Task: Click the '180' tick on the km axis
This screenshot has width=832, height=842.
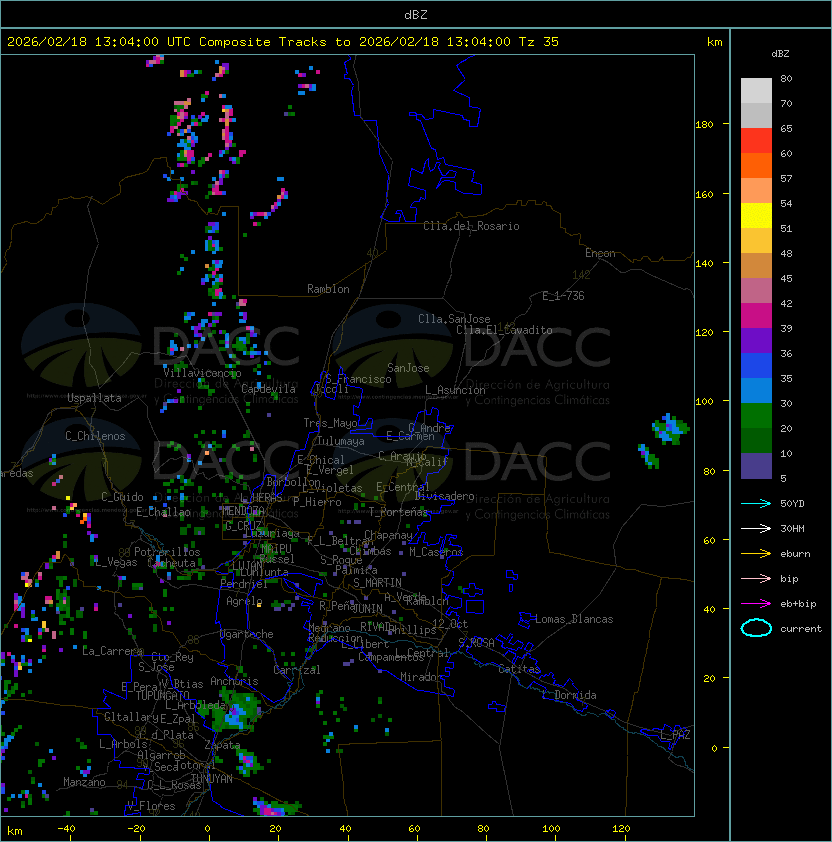Action: 704,125
